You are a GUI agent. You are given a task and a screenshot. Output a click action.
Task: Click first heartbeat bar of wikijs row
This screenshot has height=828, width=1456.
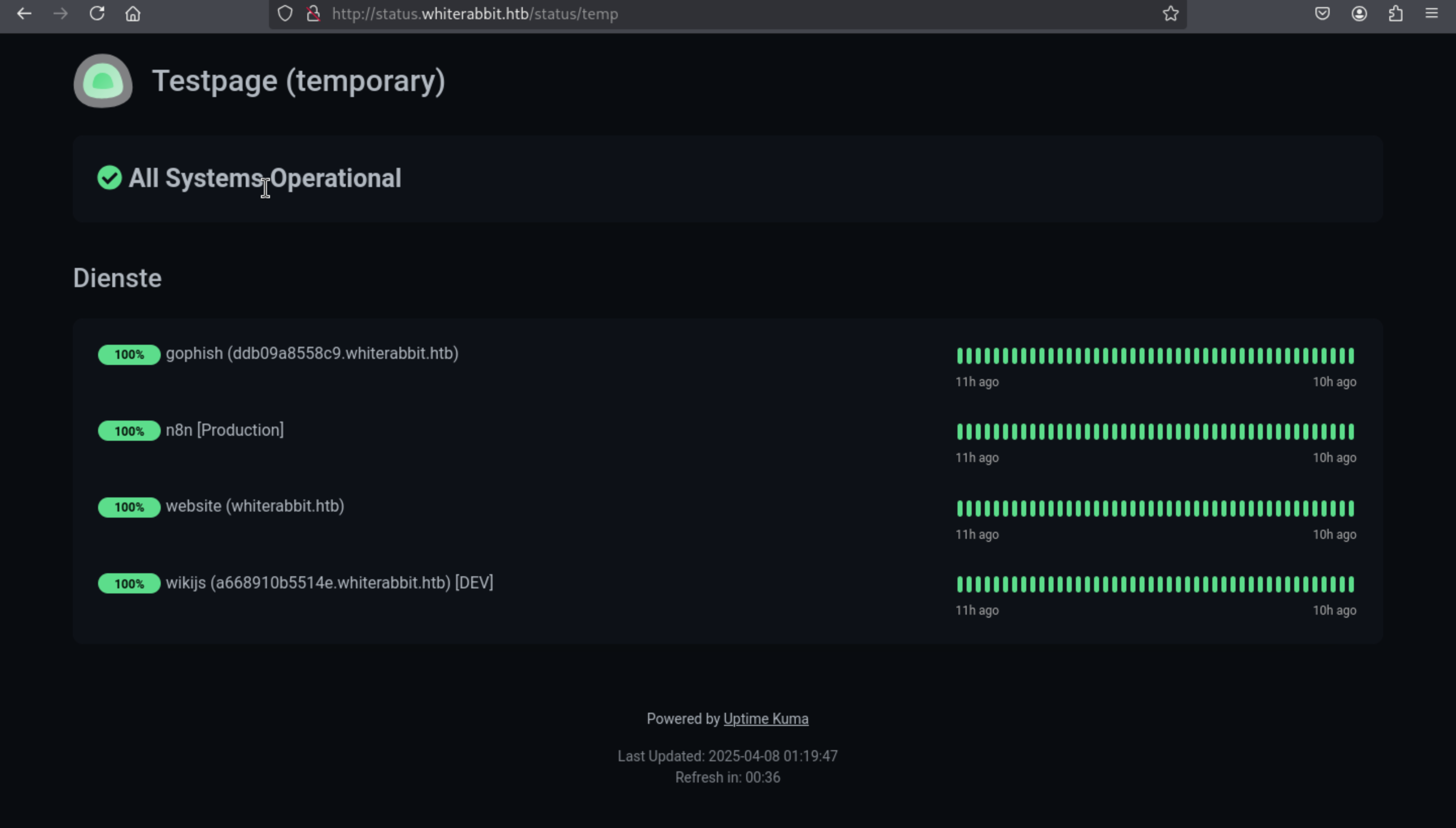coord(960,584)
